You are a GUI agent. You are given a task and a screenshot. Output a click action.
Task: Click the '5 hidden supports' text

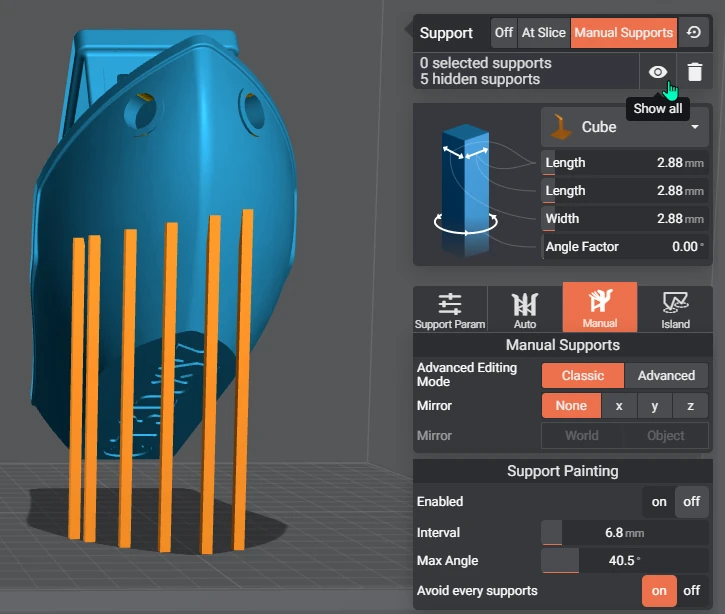point(479,80)
